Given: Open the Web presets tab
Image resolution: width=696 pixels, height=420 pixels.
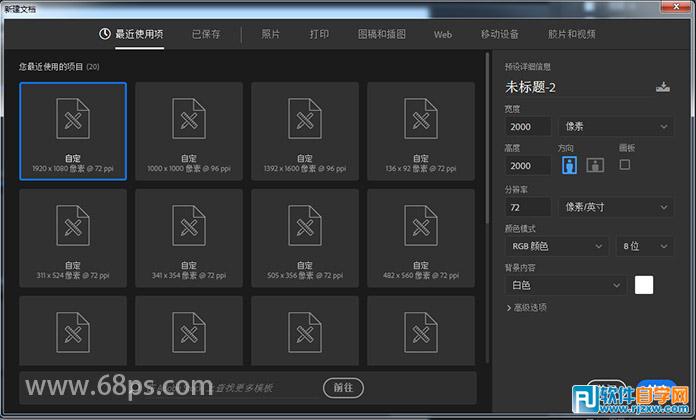Looking at the screenshot, I should tap(443, 34).
